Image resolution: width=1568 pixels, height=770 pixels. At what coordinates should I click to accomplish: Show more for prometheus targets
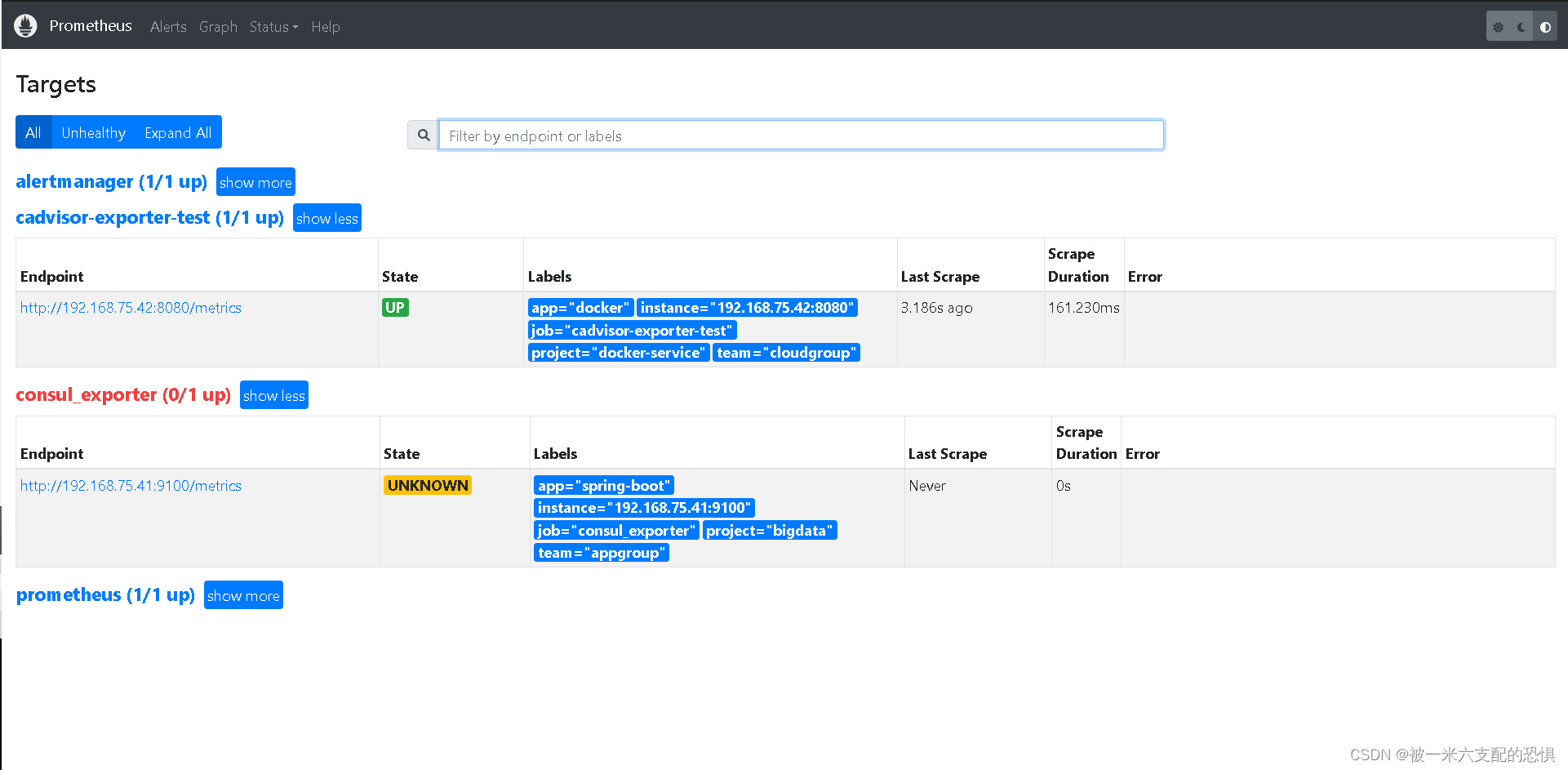243,595
